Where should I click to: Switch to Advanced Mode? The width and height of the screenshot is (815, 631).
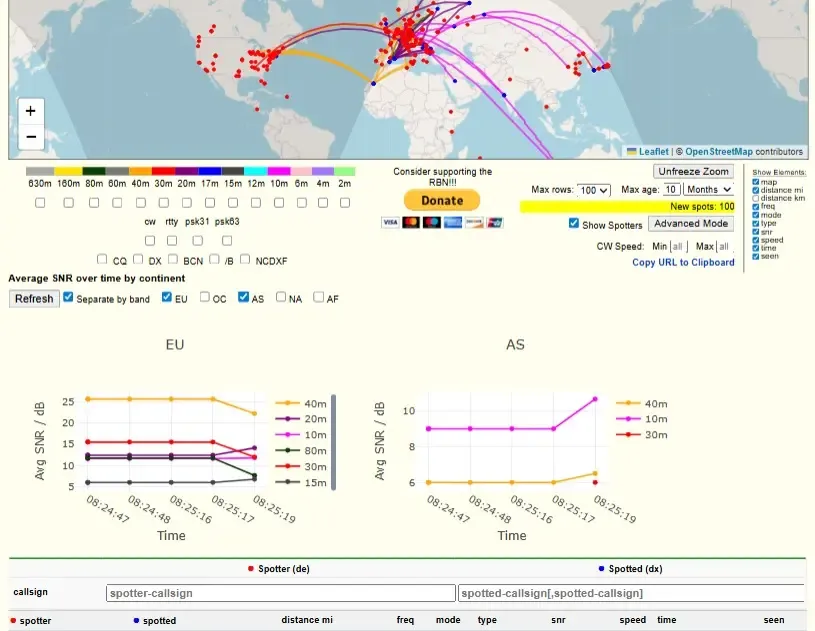691,224
